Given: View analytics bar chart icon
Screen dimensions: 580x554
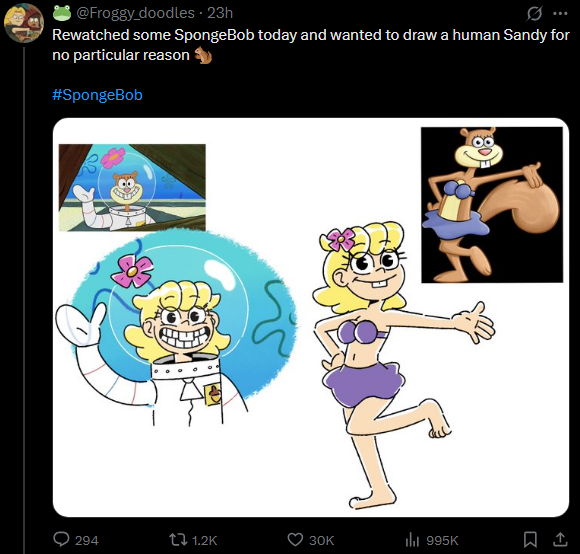Looking at the screenshot, I should pyautogui.click(x=412, y=540).
